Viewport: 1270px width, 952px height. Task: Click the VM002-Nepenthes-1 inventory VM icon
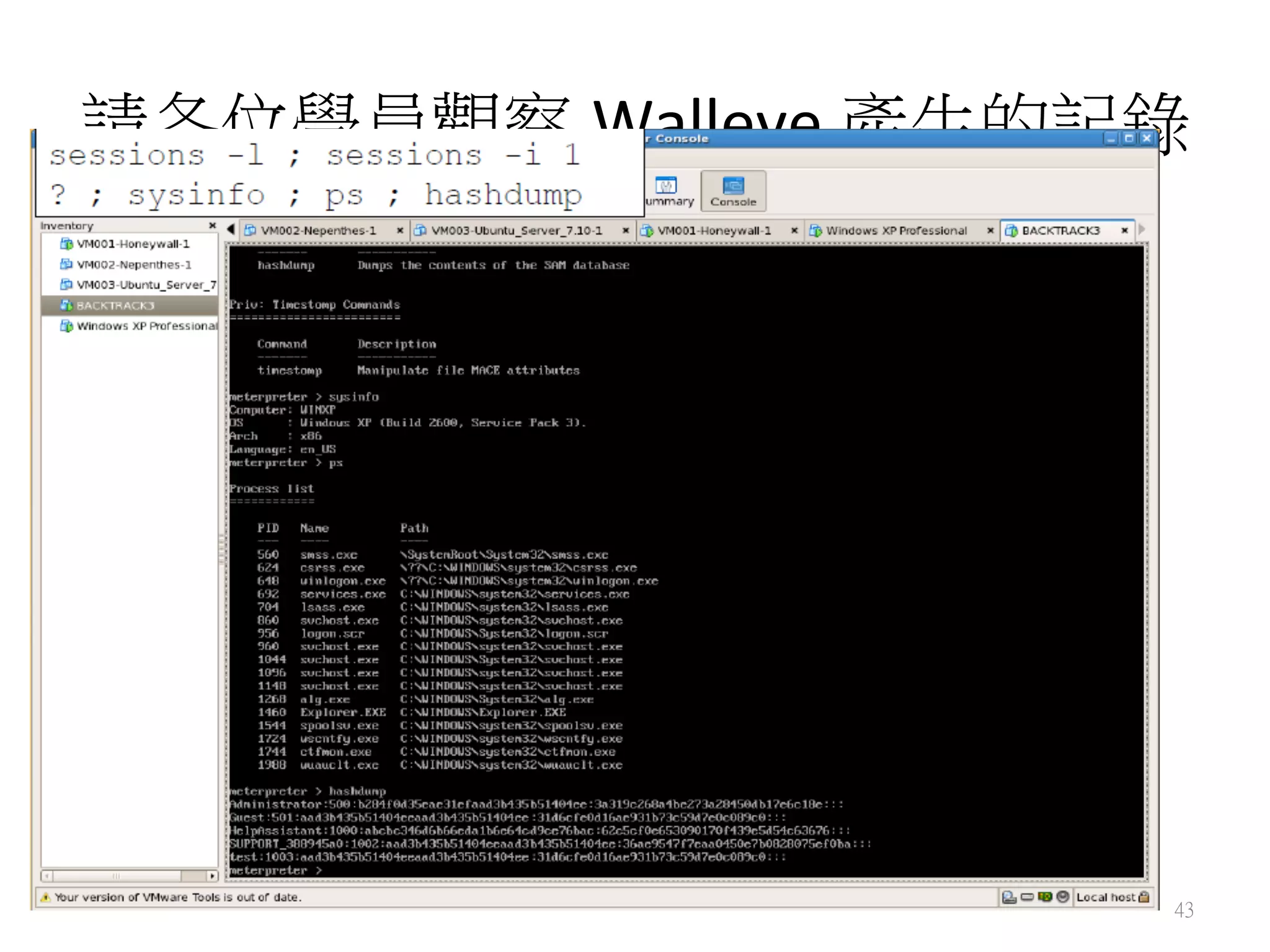click(x=66, y=264)
